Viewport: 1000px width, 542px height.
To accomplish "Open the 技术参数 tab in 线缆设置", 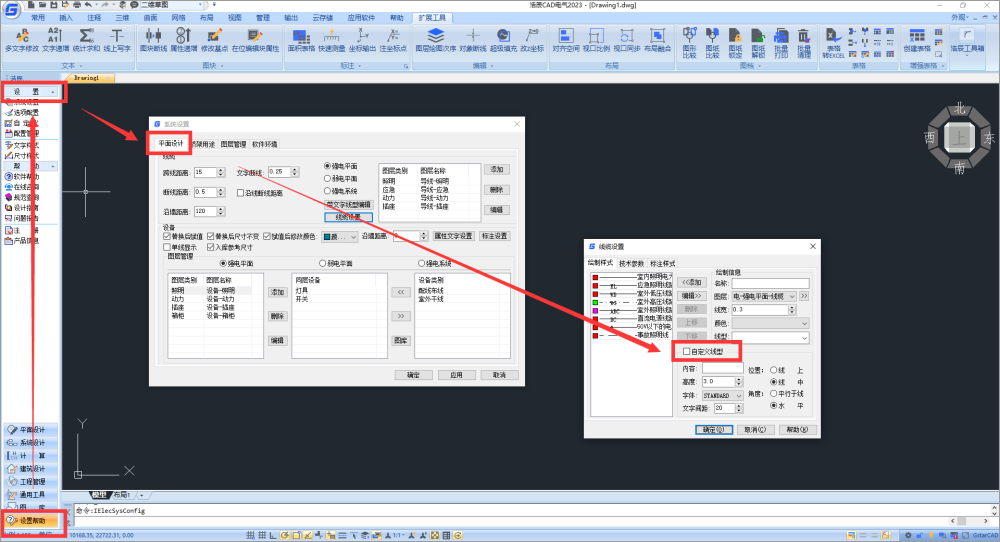I will (631, 263).
